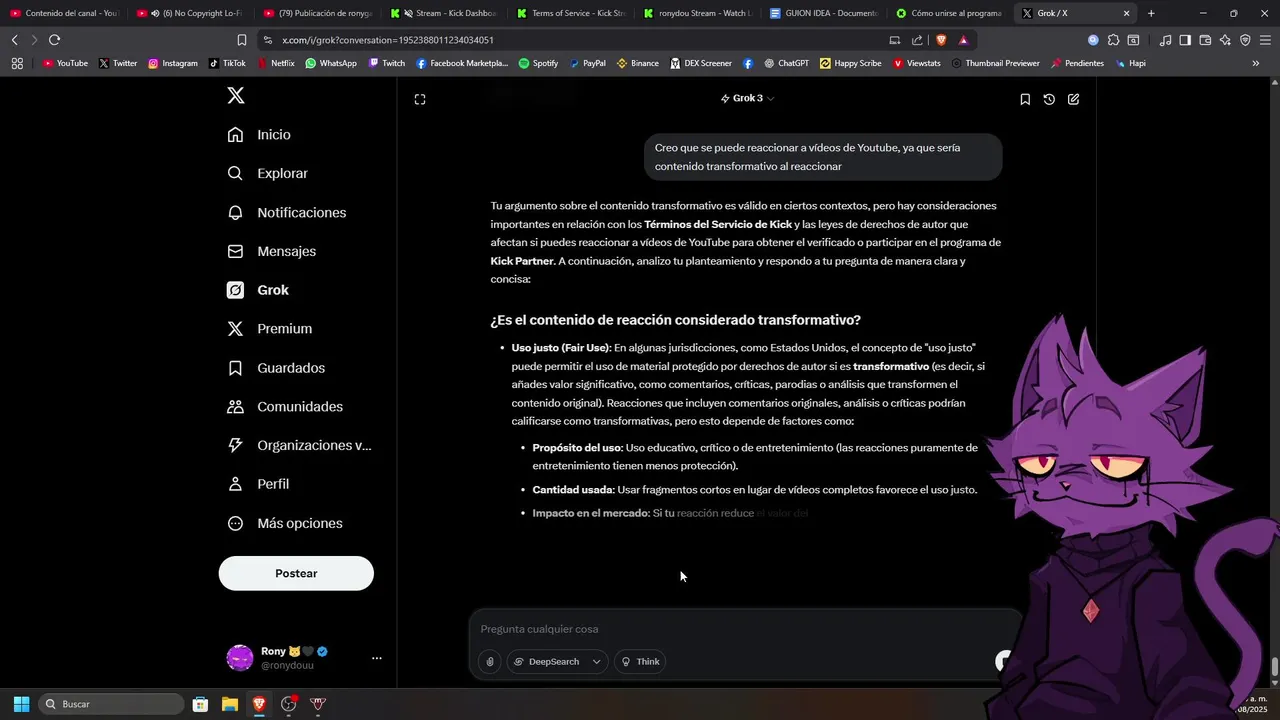
Task: Close the Grok / X tab
Action: [x=1127, y=13]
